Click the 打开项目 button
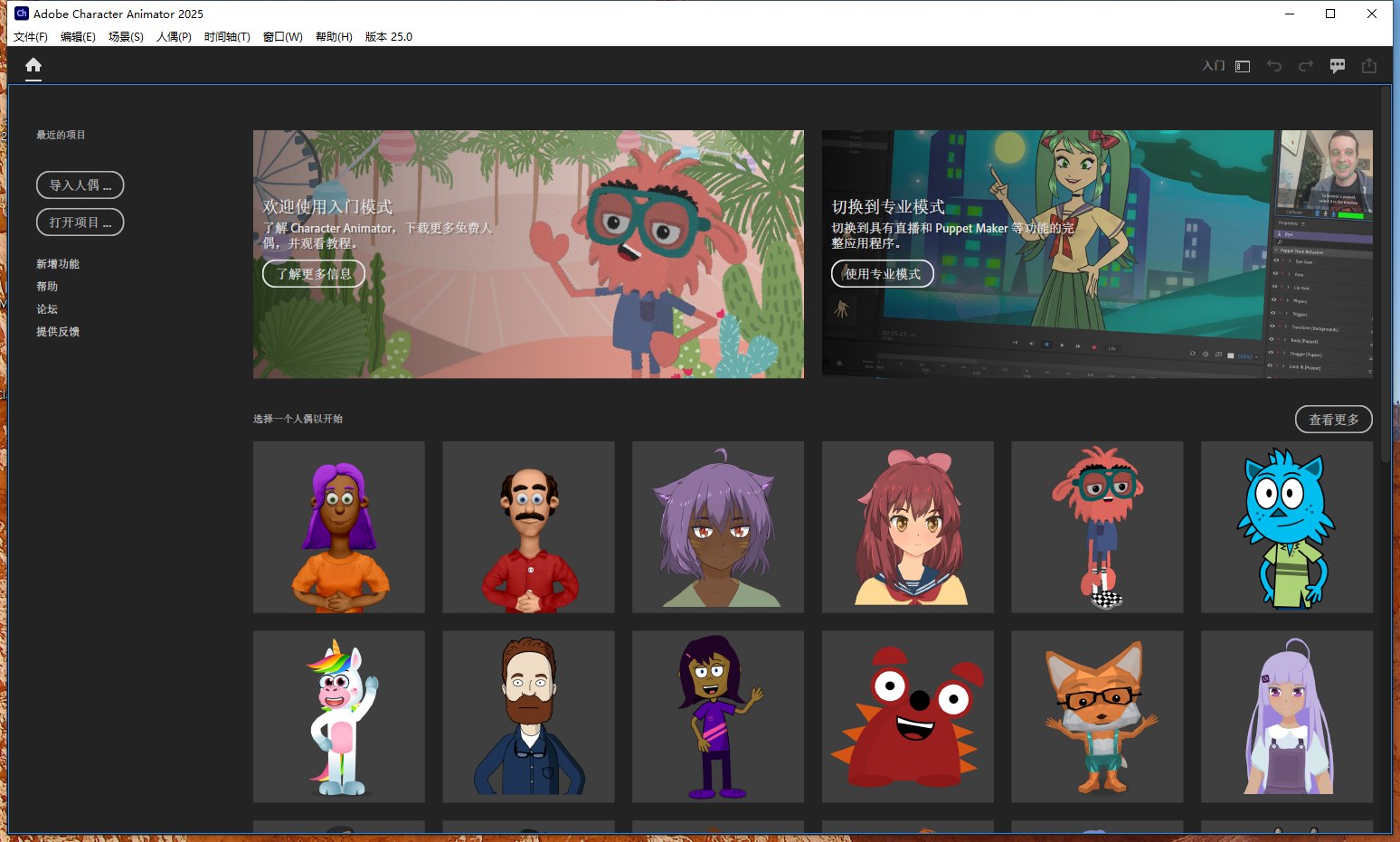 pos(80,222)
